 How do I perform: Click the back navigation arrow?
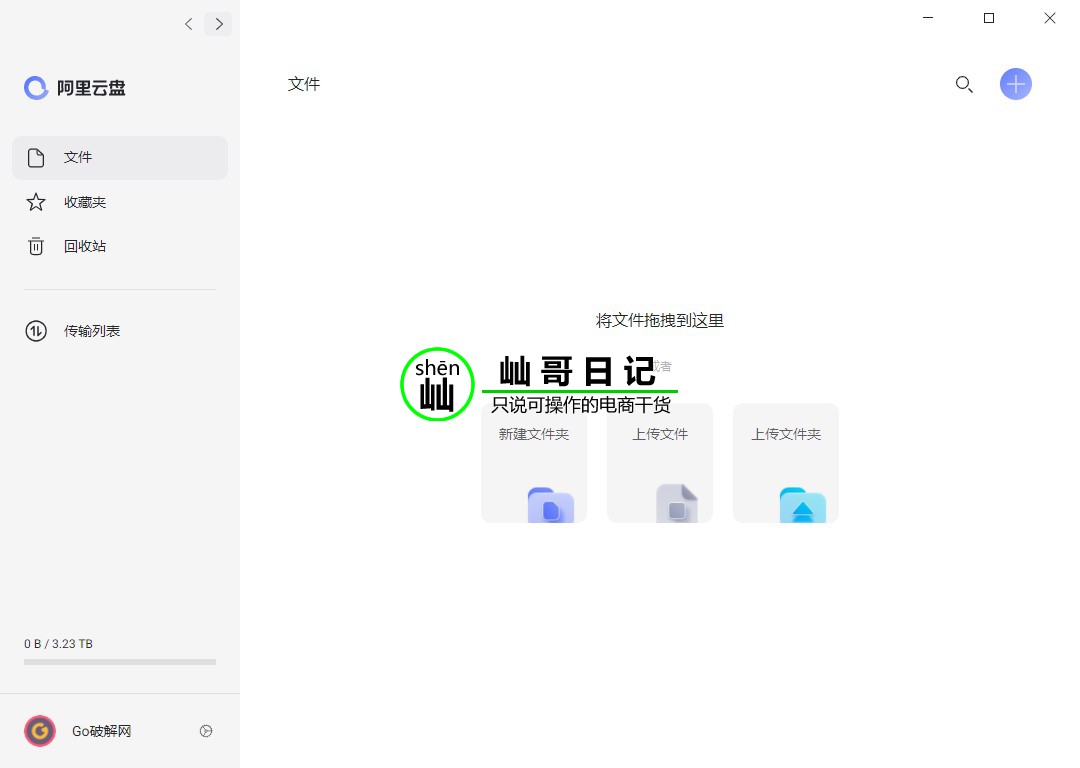point(189,24)
